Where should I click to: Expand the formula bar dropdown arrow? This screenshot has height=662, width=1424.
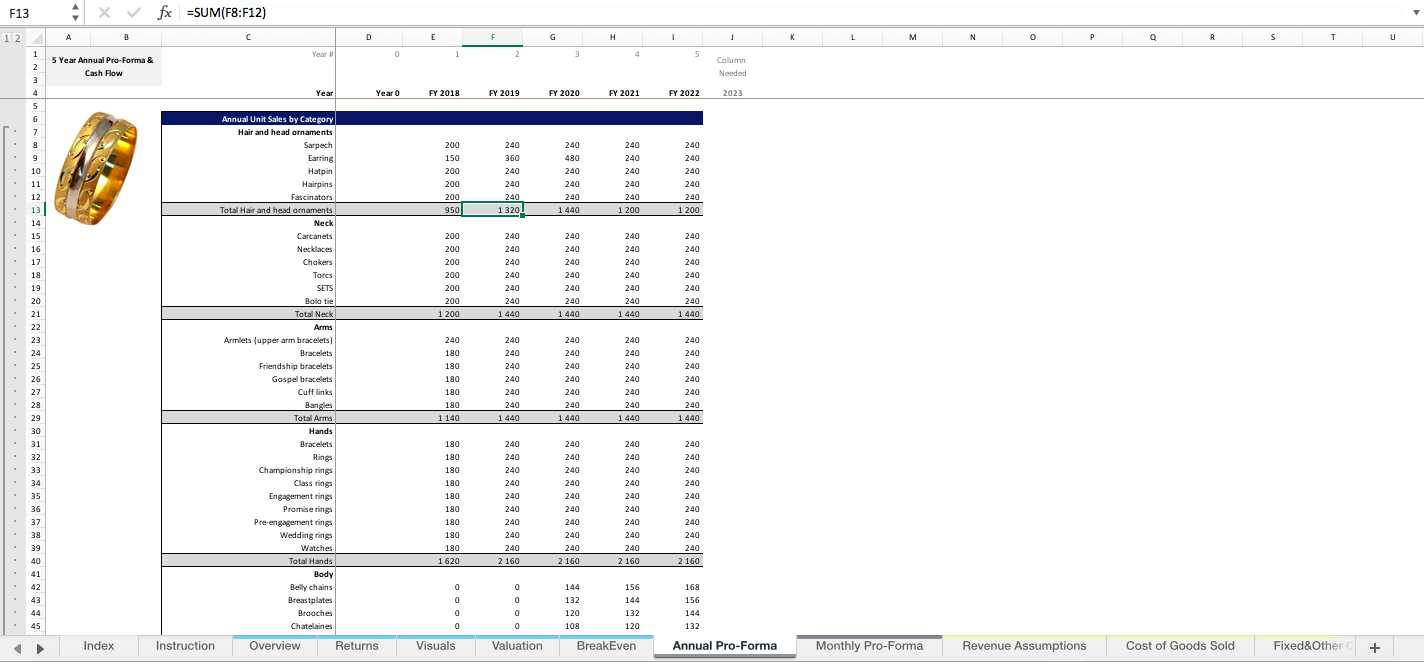coord(1416,13)
